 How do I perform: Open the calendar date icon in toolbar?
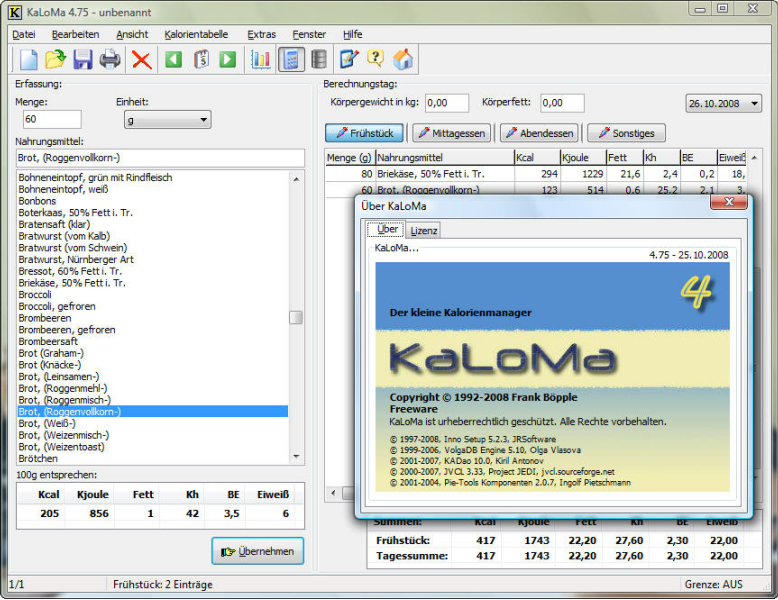[201, 60]
